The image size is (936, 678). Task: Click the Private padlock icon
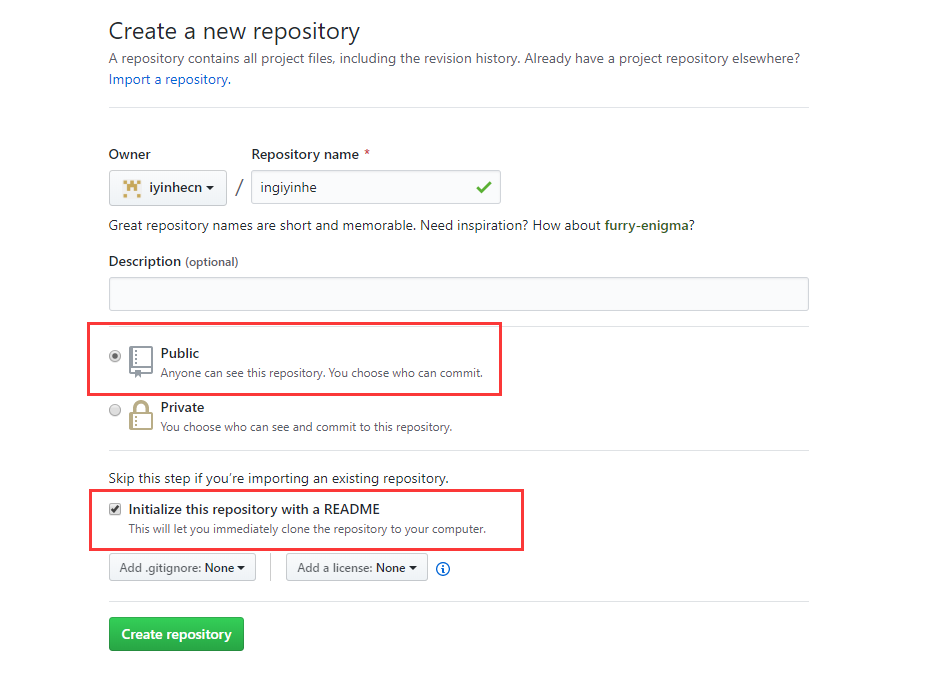pyautogui.click(x=141, y=415)
